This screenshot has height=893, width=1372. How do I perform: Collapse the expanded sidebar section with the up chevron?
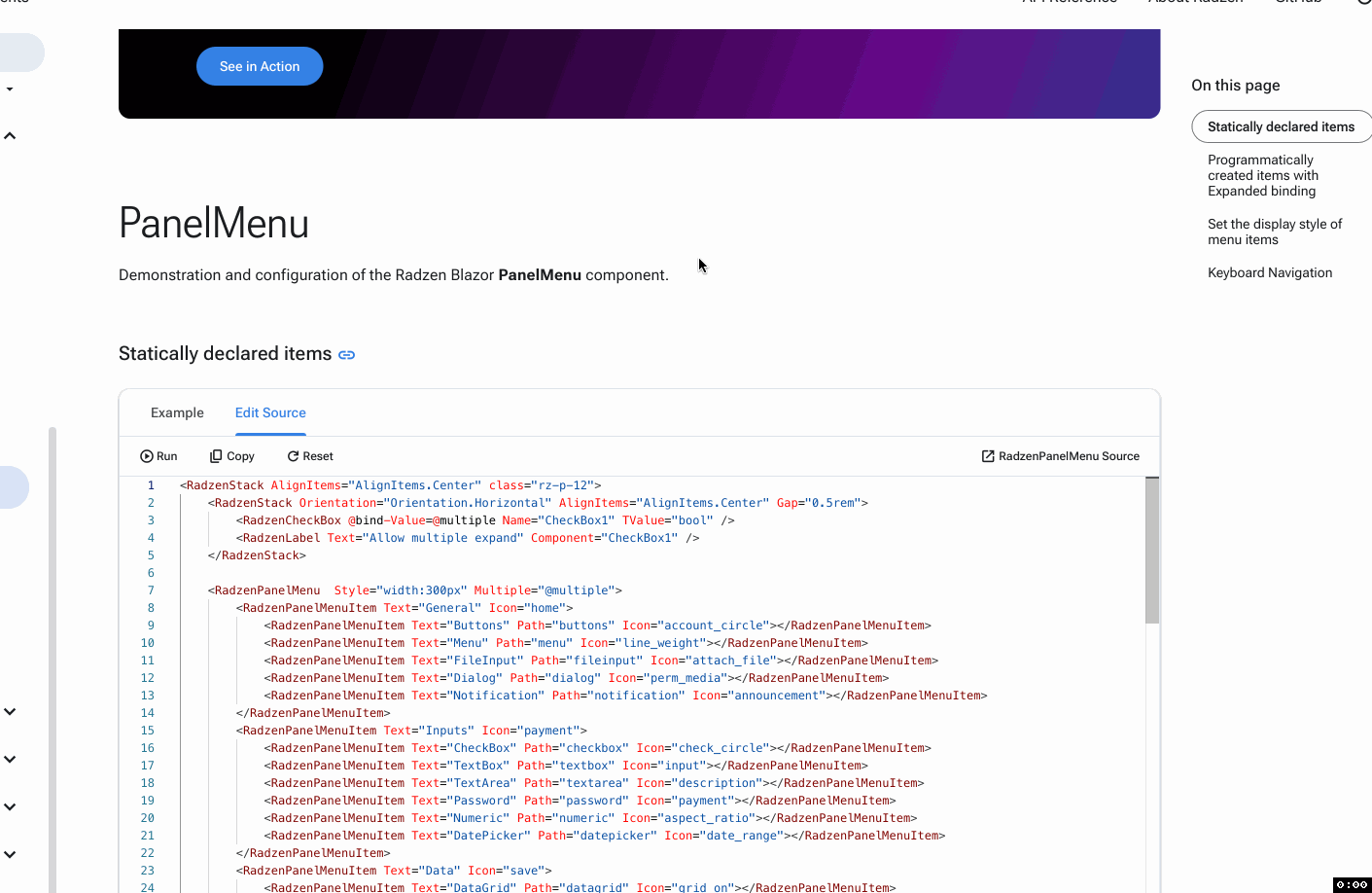10,136
